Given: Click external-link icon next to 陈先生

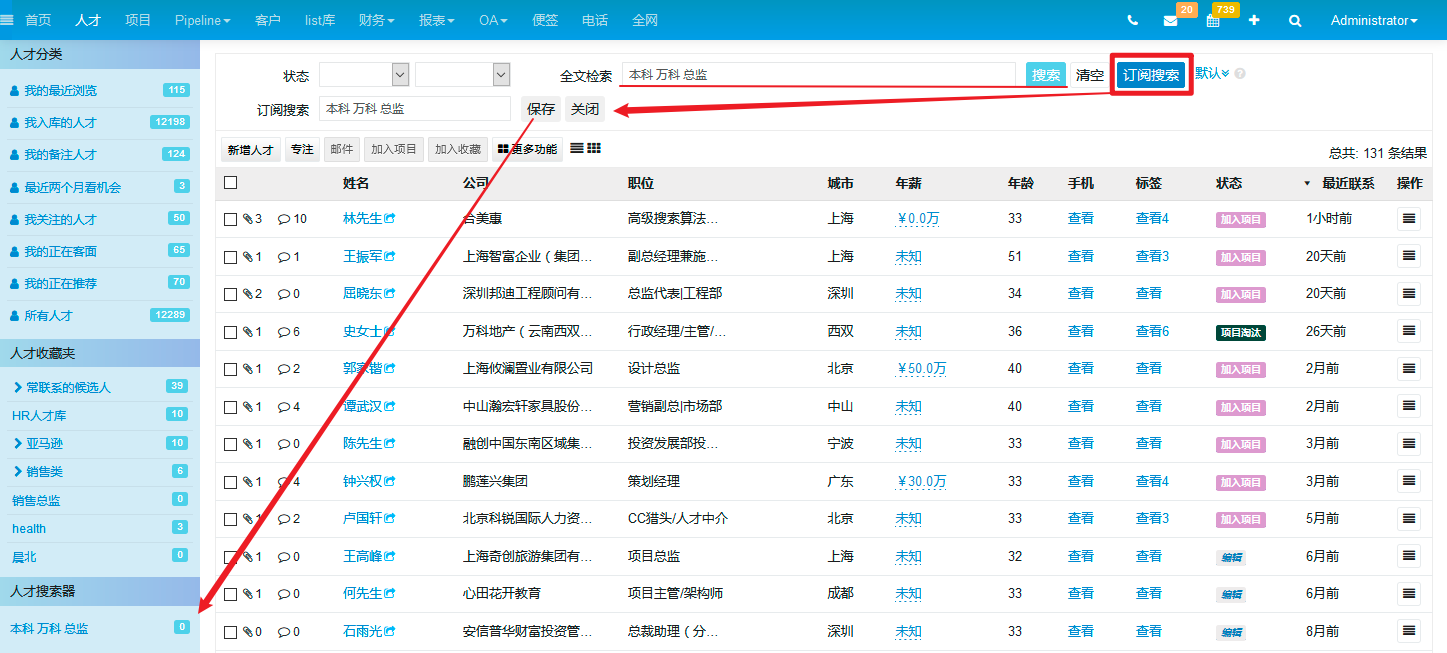Looking at the screenshot, I should (389, 444).
